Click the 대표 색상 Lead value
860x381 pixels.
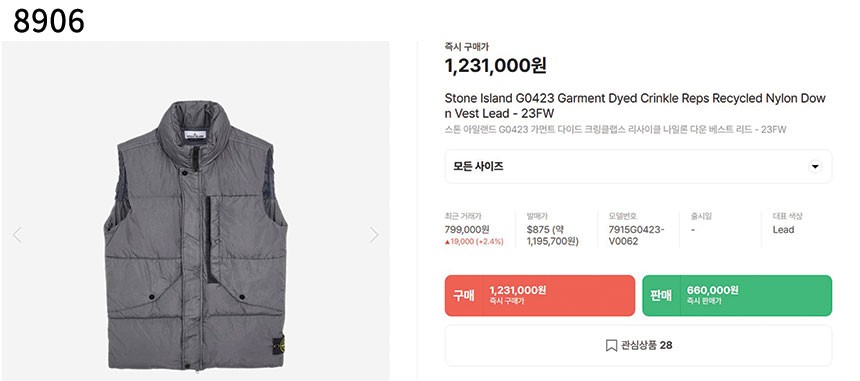point(783,230)
